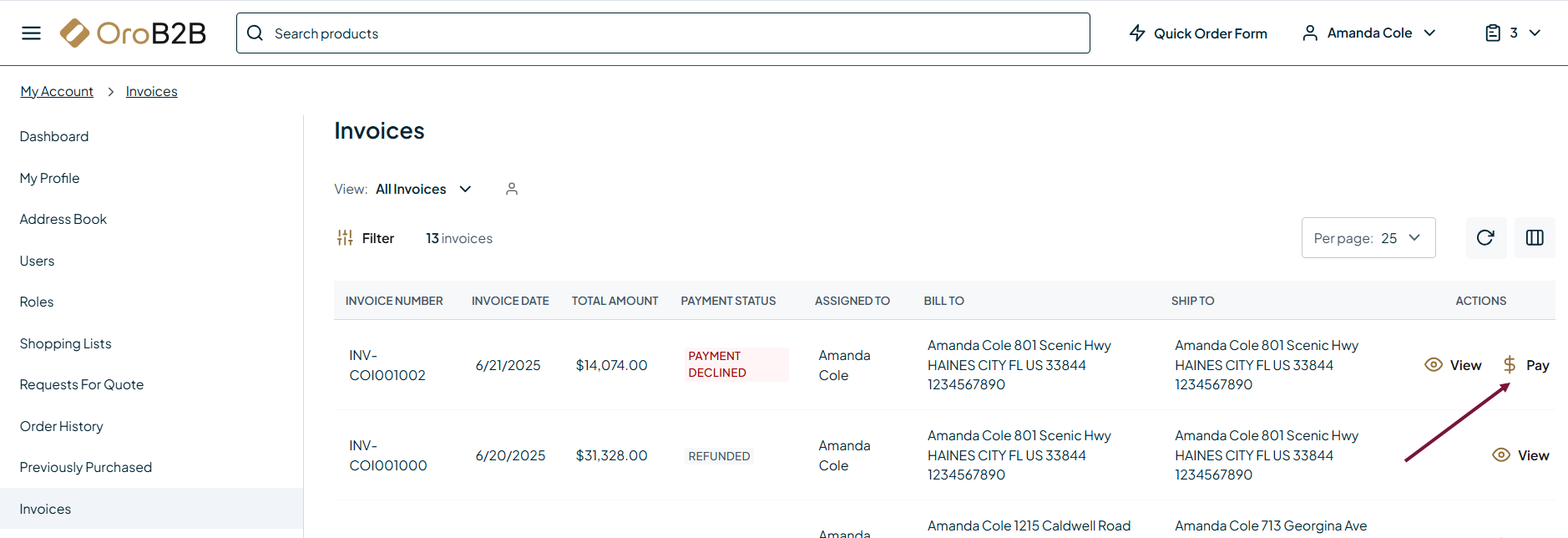Click the My Account breadcrumb link

click(57, 91)
